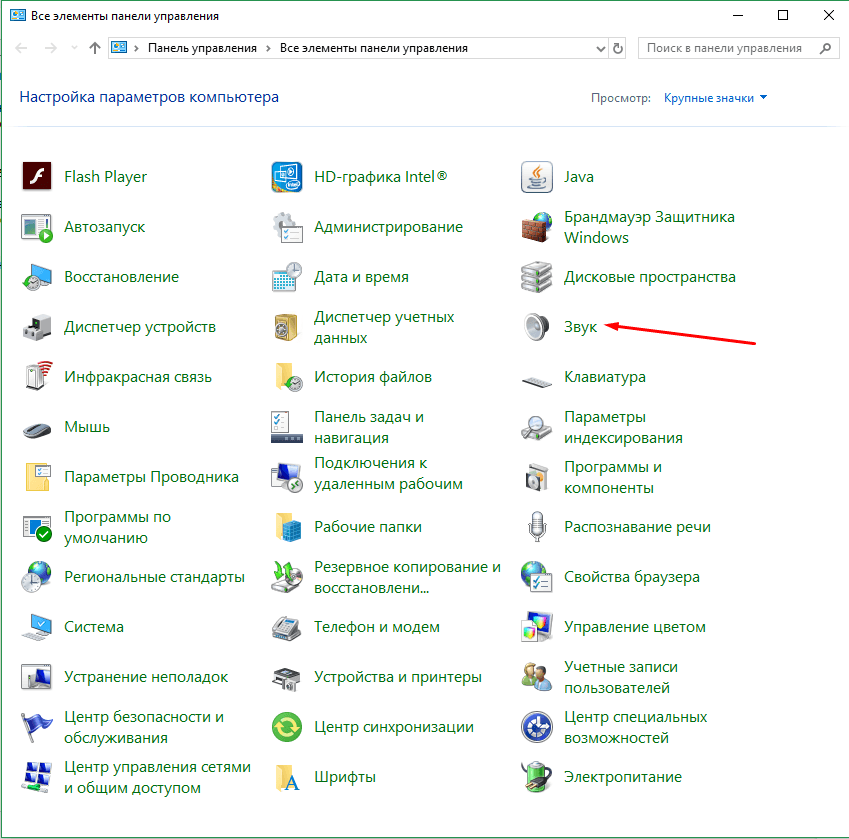Open the Дата и время calendar icon

click(x=286, y=277)
